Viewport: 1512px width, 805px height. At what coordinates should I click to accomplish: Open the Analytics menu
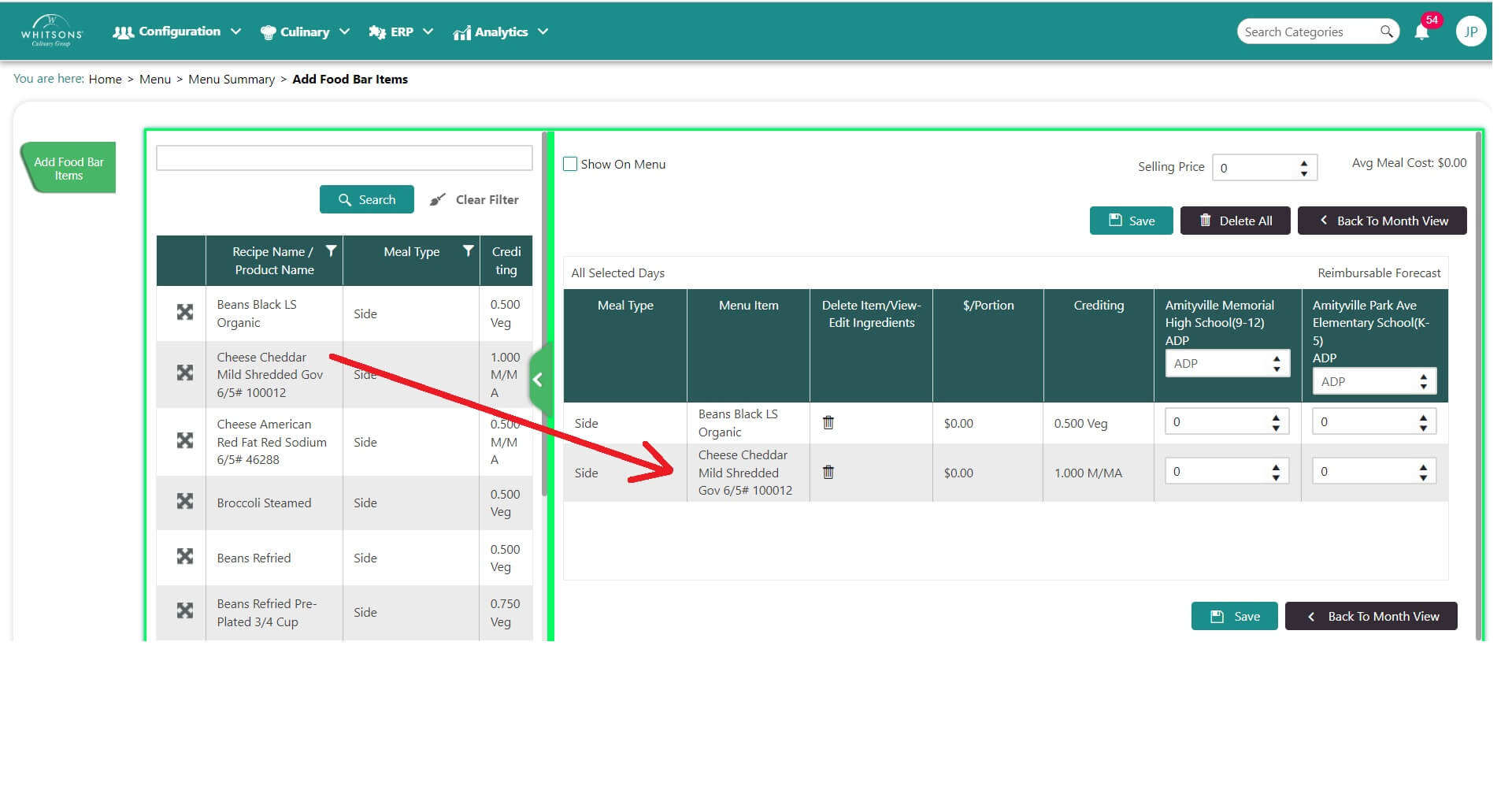tap(501, 32)
